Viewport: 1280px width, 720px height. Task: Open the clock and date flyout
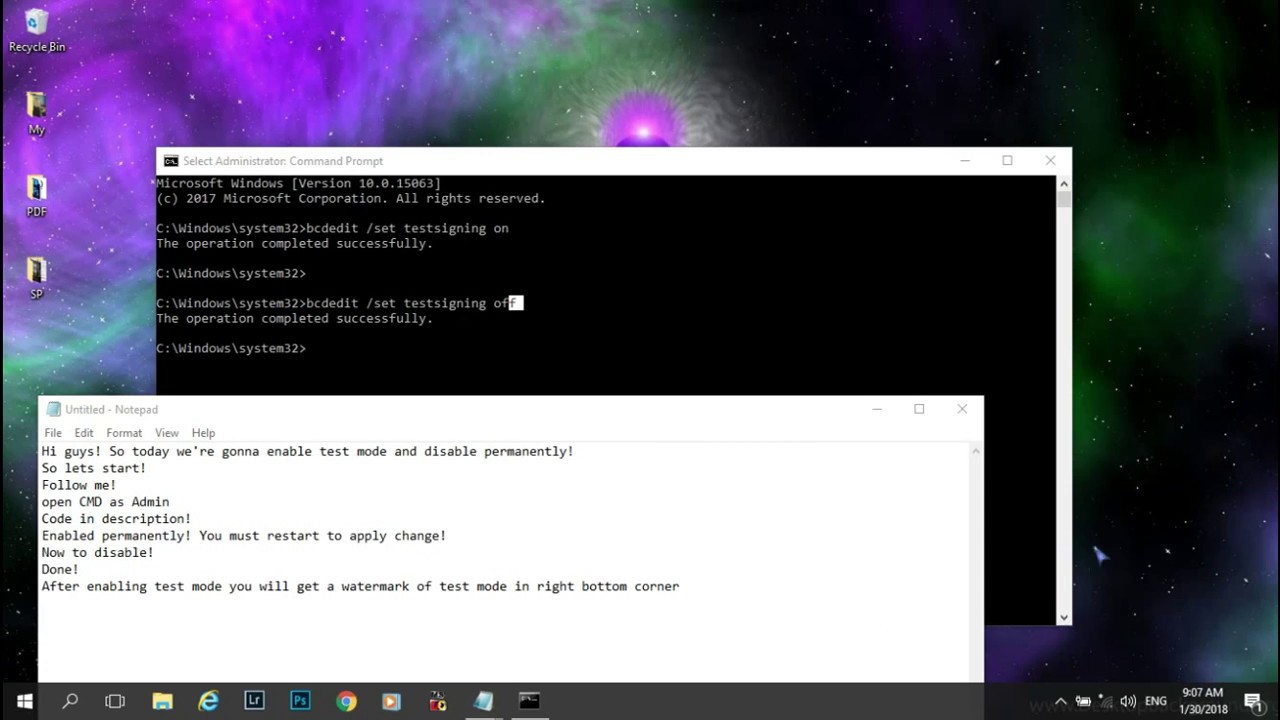(1202, 701)
